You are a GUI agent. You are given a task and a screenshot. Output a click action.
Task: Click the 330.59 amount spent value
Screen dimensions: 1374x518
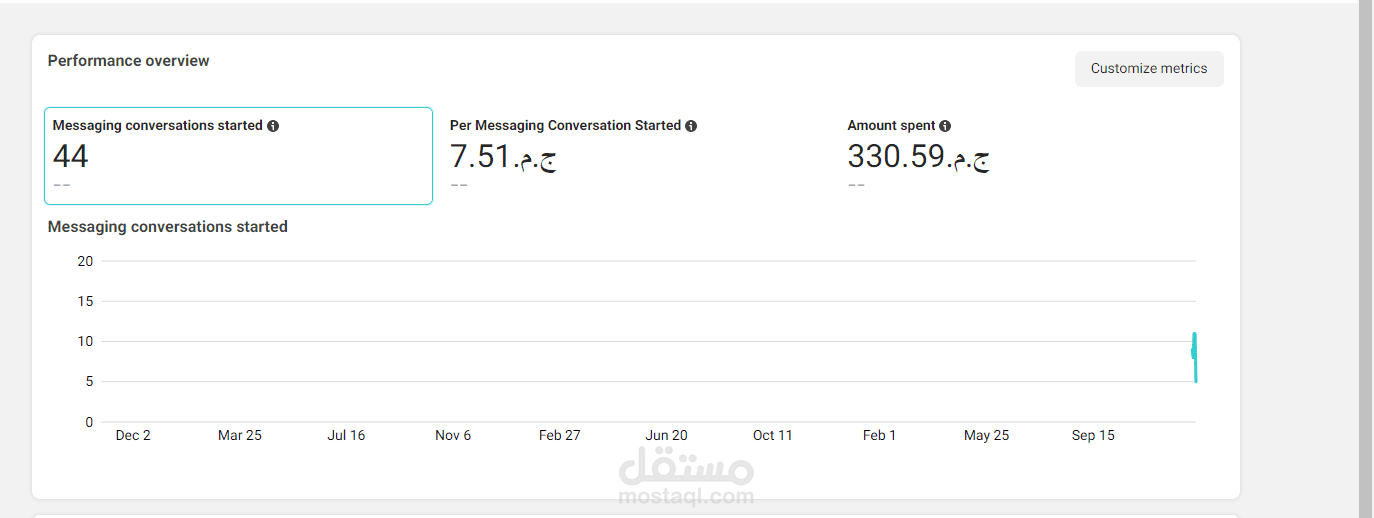pos(919,157)
